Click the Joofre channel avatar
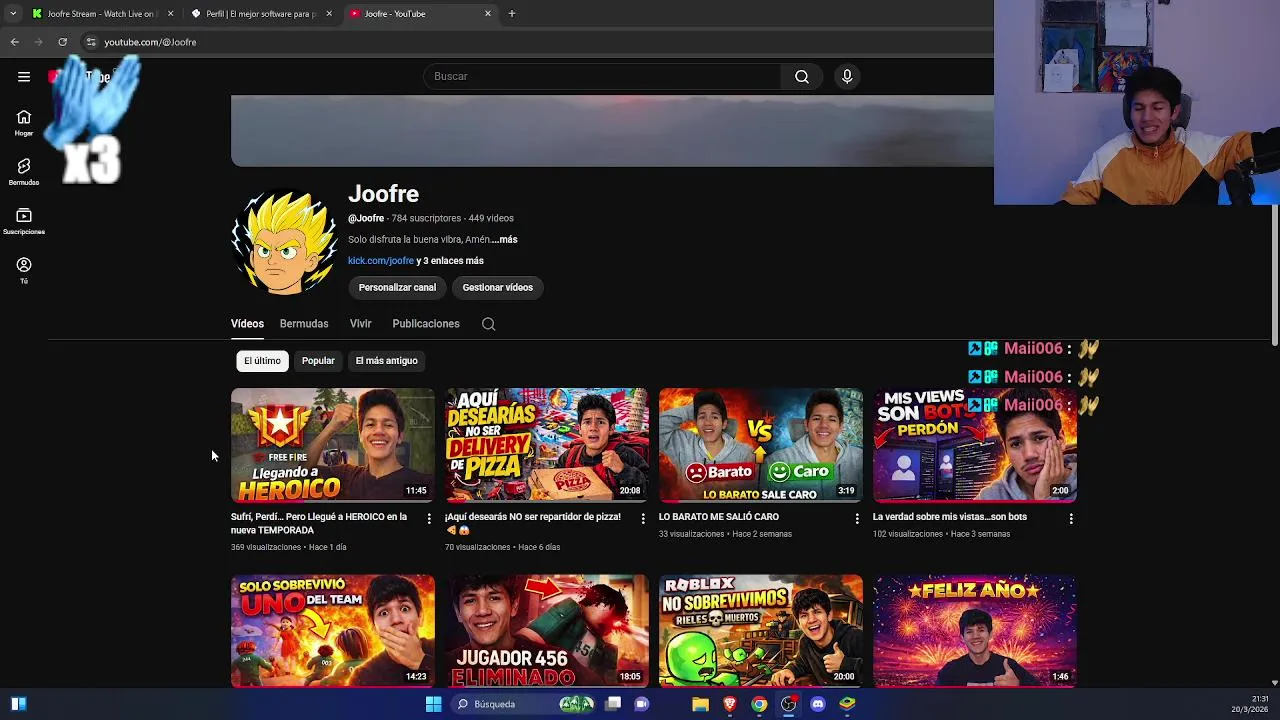Screen dimensions: 1280x720 [285, 243]
